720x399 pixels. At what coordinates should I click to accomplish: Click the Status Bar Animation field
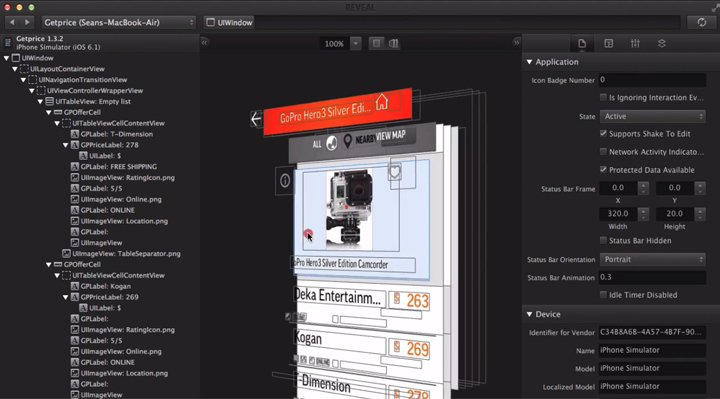coord(652,277)
